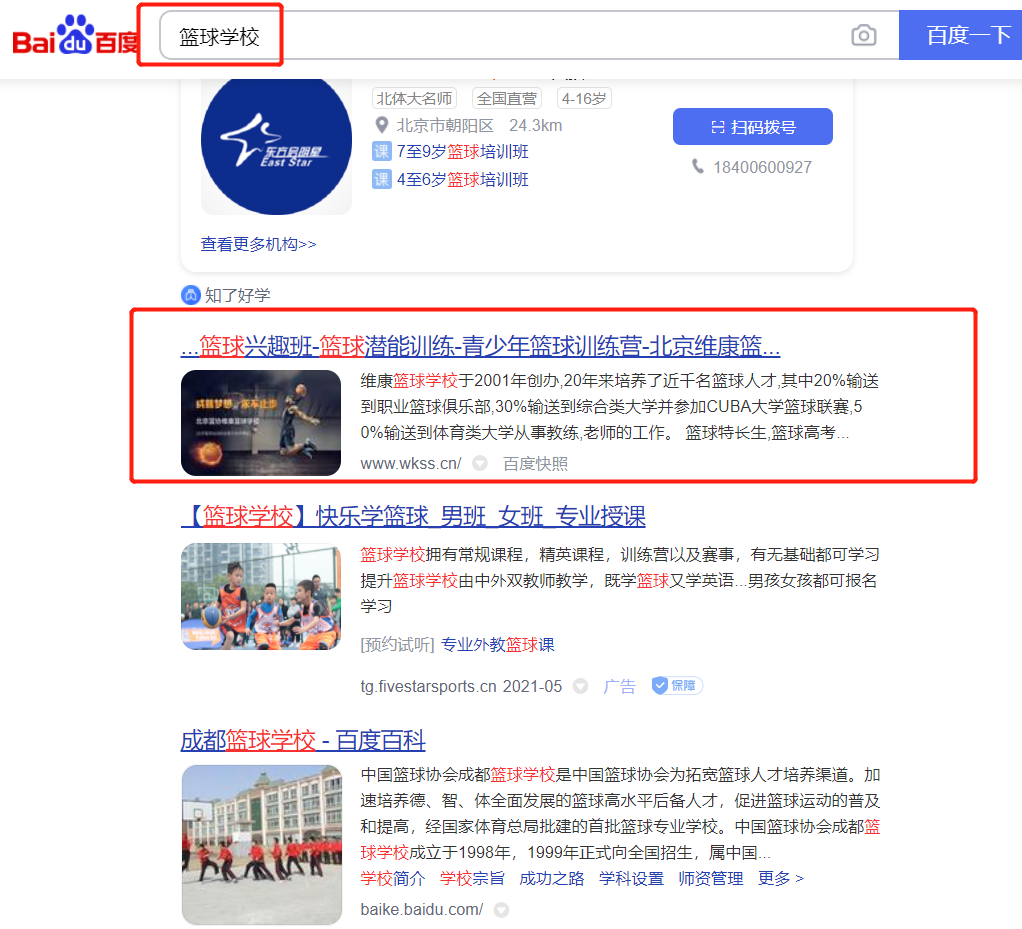Image resolution: width=1022 pixels, height=929 pixels.
Task: Expand dropdown arrow beside tg.fivestarsports.cn
Action: (580, 686)
